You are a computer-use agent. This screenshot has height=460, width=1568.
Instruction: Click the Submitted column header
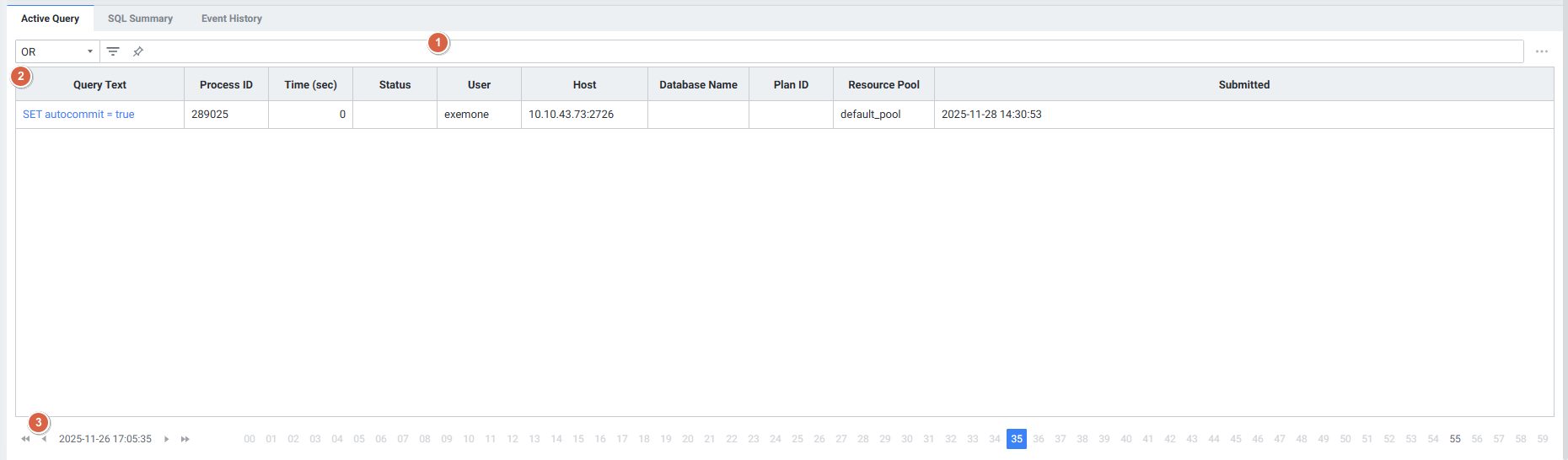tap(1243, 85)
